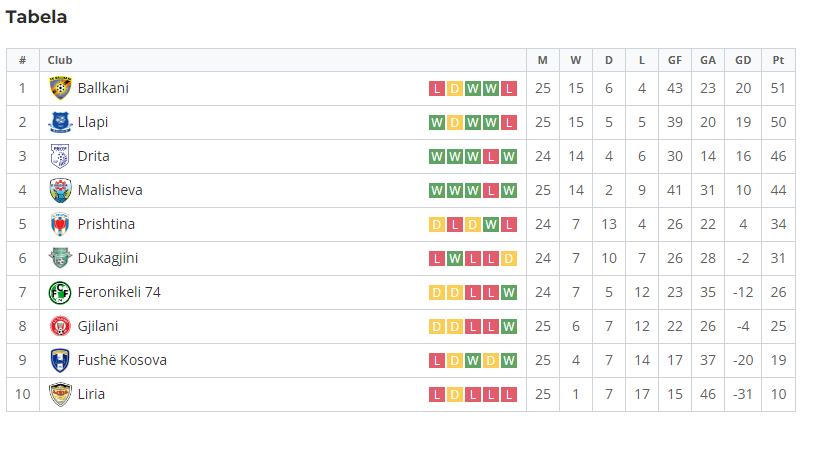Click the Llapi club crest icon
This screenshot has height=454, width=837.
pyautogui.click(x=60, y=122)
